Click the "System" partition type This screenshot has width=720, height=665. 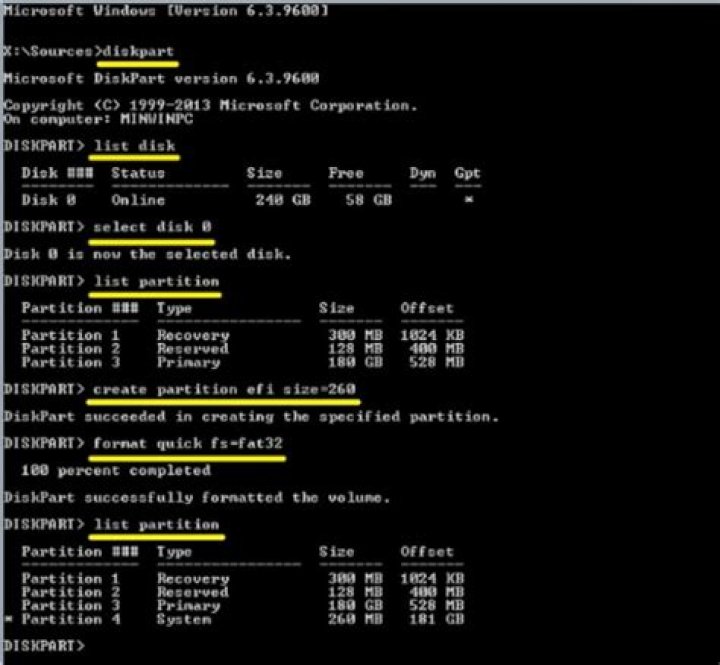tap(184, 619)
